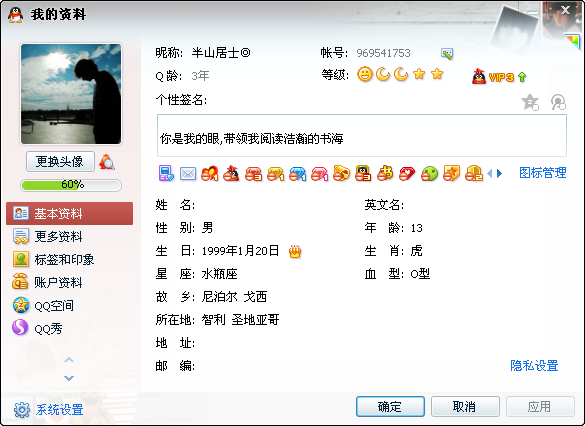Click the nickname 半山居士◎
This screenshot has width=585, height=426.
point(221,53)
